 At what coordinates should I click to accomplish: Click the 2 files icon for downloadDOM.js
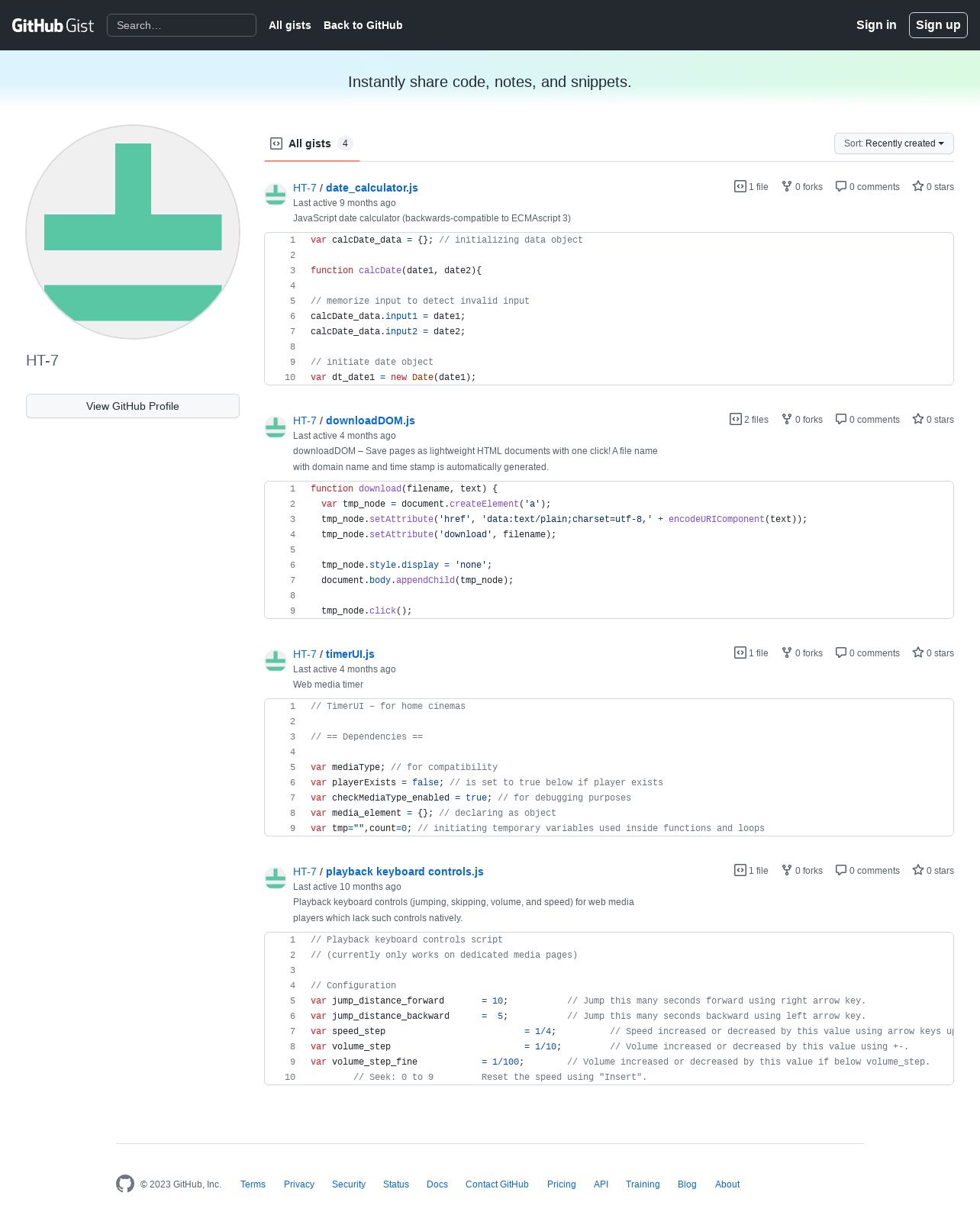[x=736, y=419]
